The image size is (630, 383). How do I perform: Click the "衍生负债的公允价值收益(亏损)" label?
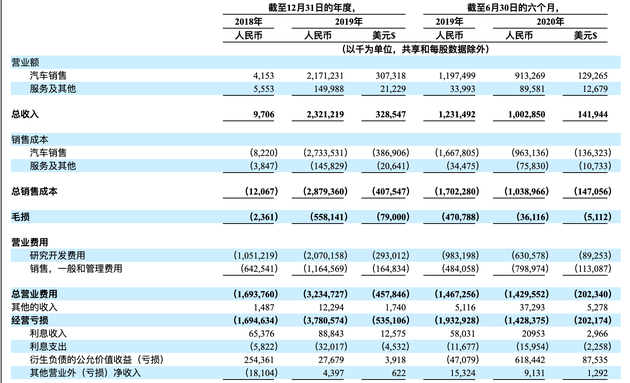tap(97, 360)
